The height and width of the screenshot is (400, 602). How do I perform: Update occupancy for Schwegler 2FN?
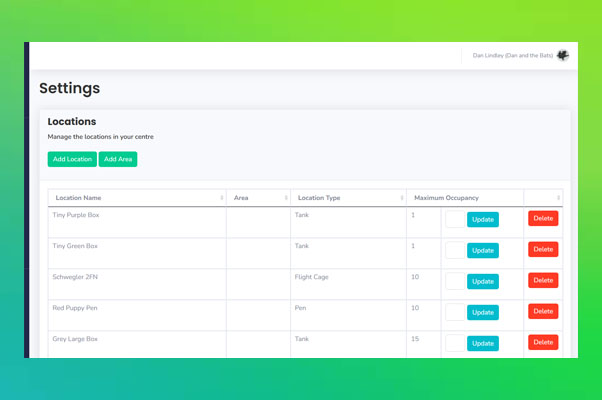tap(483, 281)
